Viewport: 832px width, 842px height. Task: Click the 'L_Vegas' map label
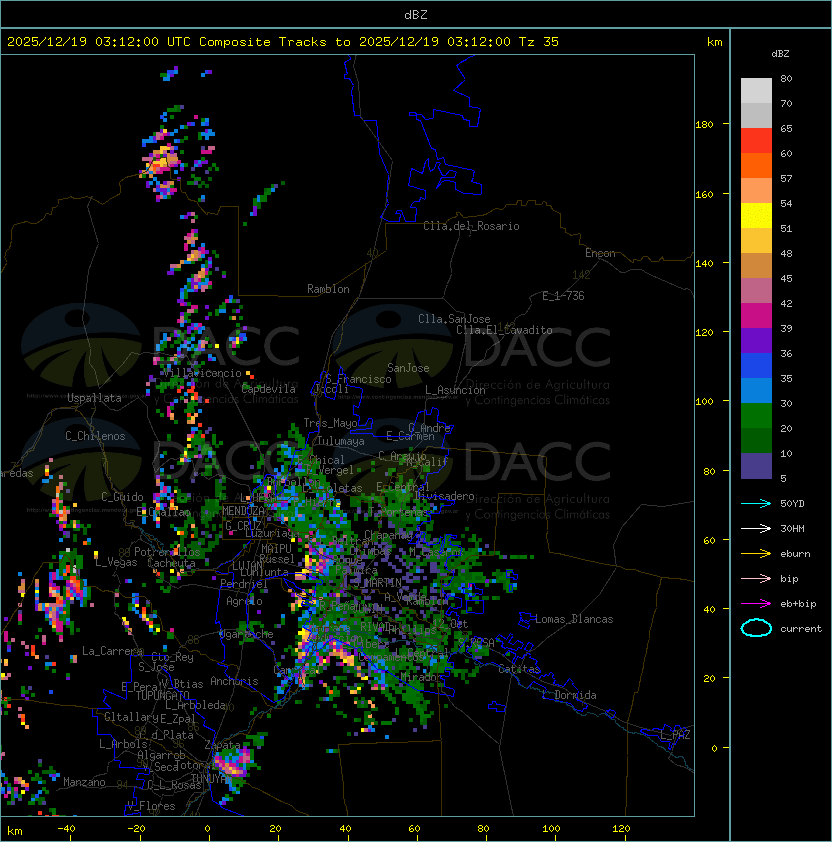tap(116, 562)
